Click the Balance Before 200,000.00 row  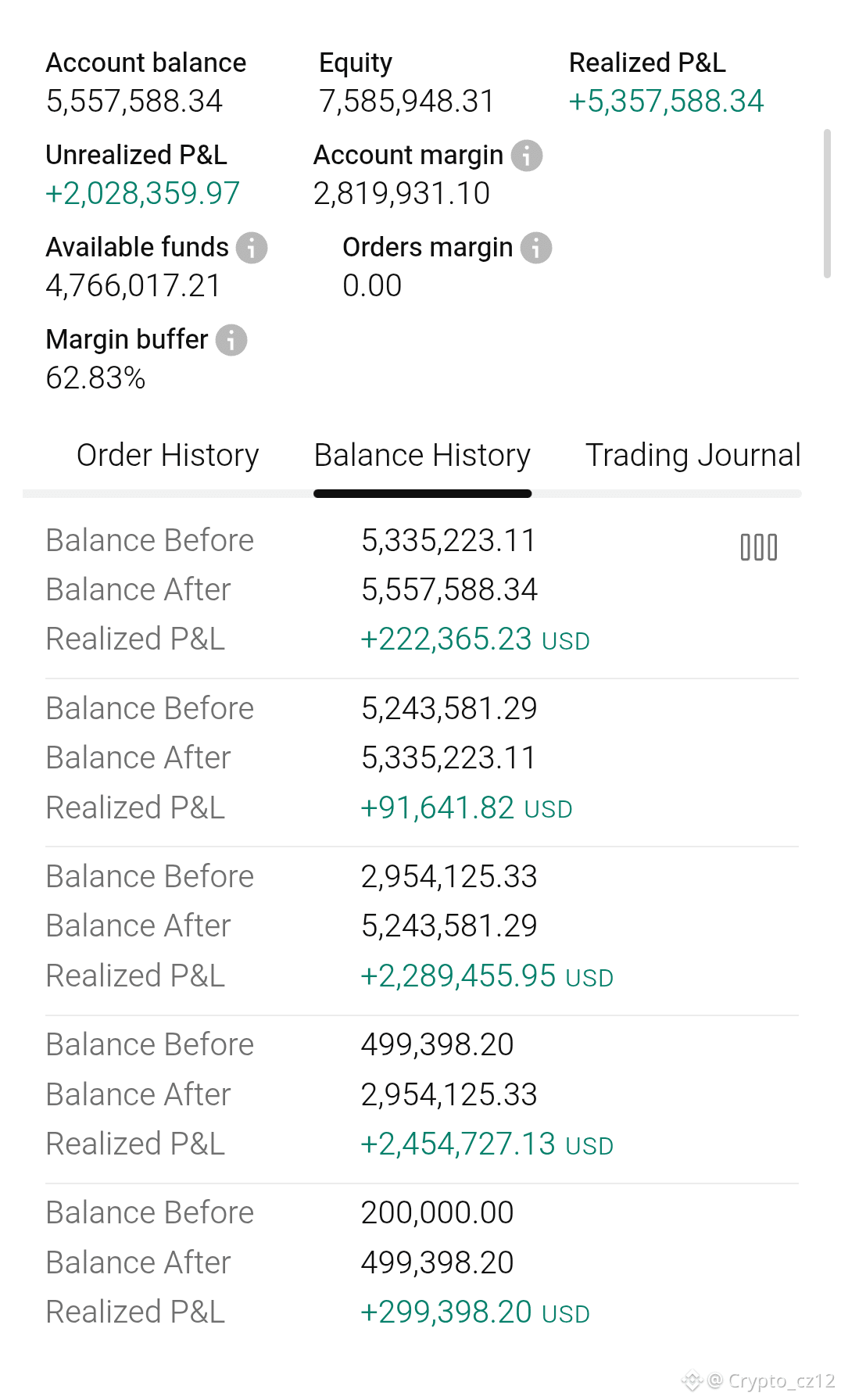[x=422, y=1212]
